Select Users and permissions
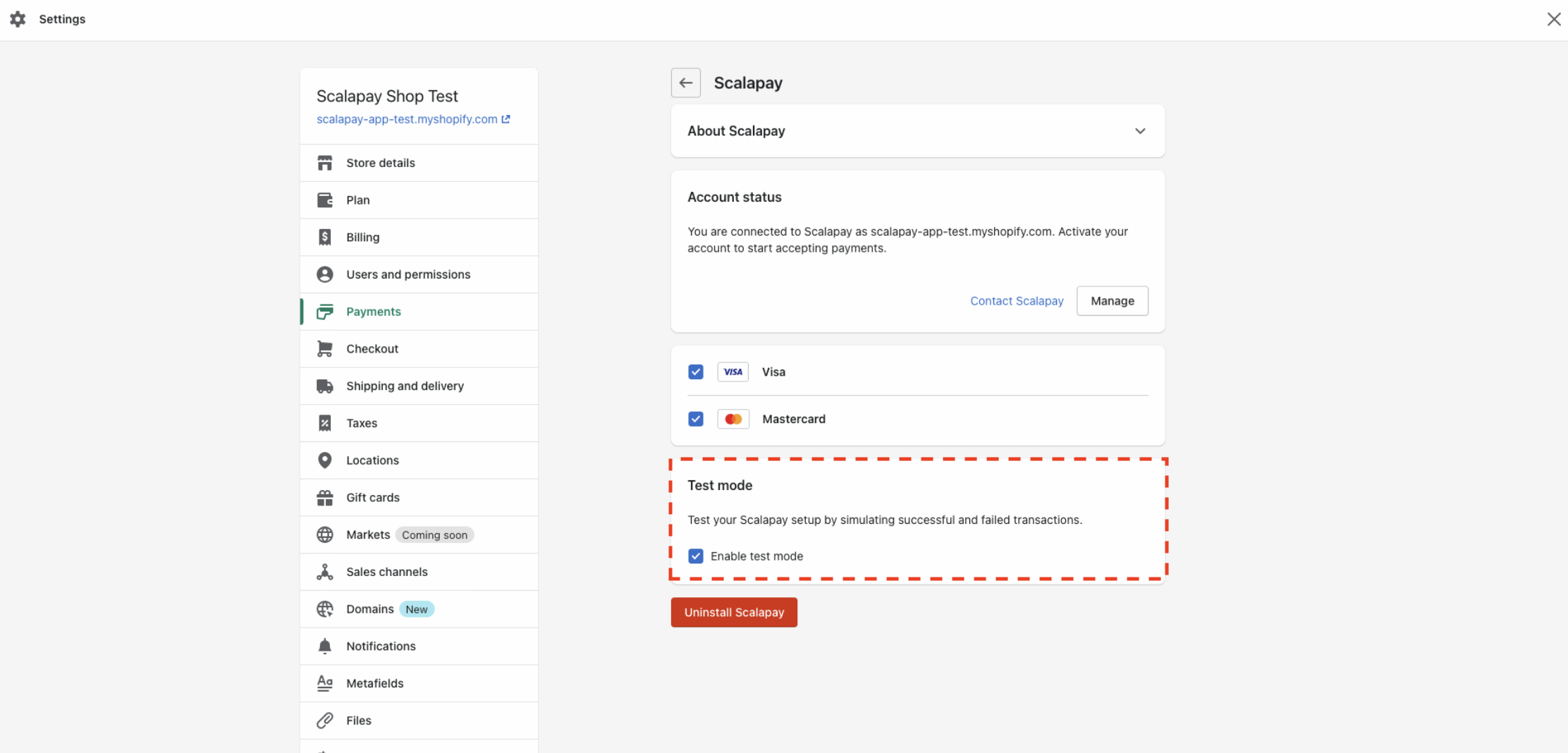1568x753 pixels. [419, 274]
